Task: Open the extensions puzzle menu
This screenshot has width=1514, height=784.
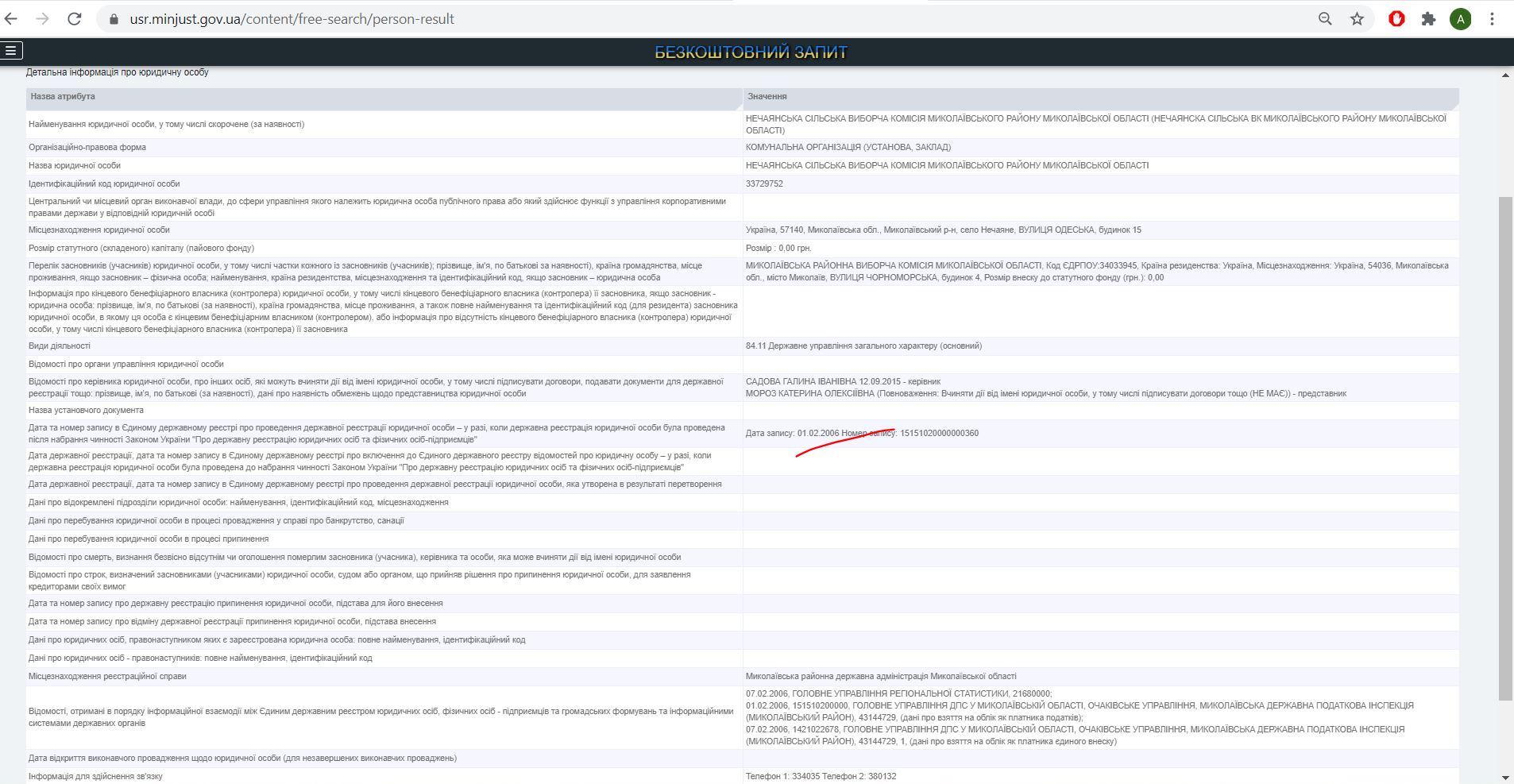Action: (x=1428, y=19)
